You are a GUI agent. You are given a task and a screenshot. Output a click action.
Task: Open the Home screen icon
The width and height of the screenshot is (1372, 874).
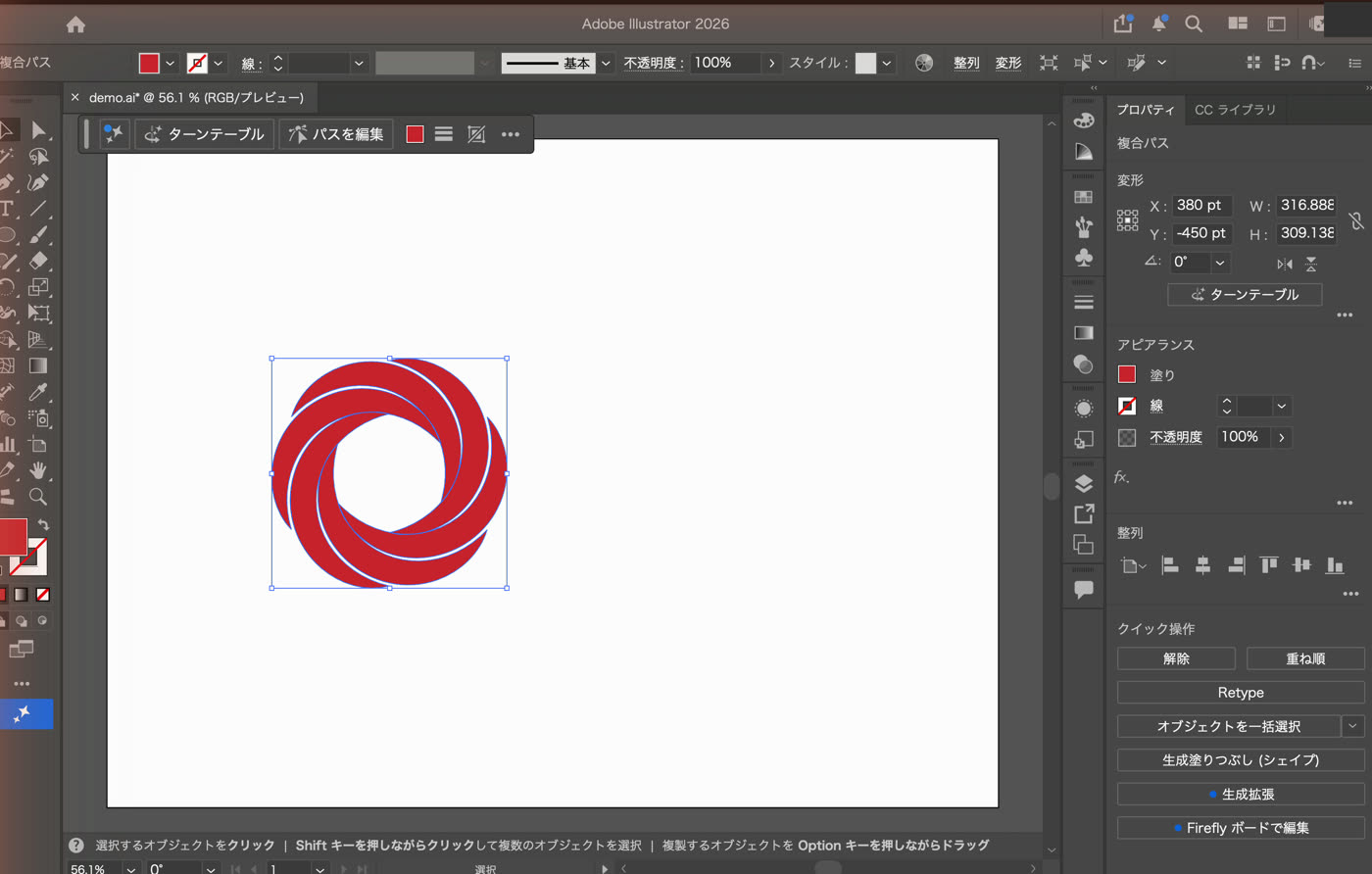[75, 24]
